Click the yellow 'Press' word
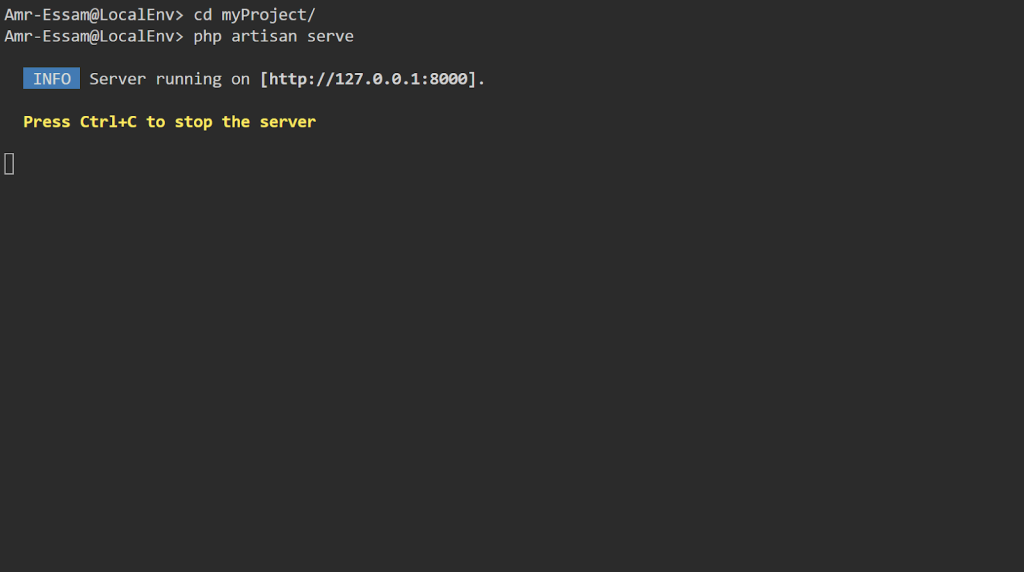The width and height of the screenshot is (1024, 572). [x=46, y=122]
